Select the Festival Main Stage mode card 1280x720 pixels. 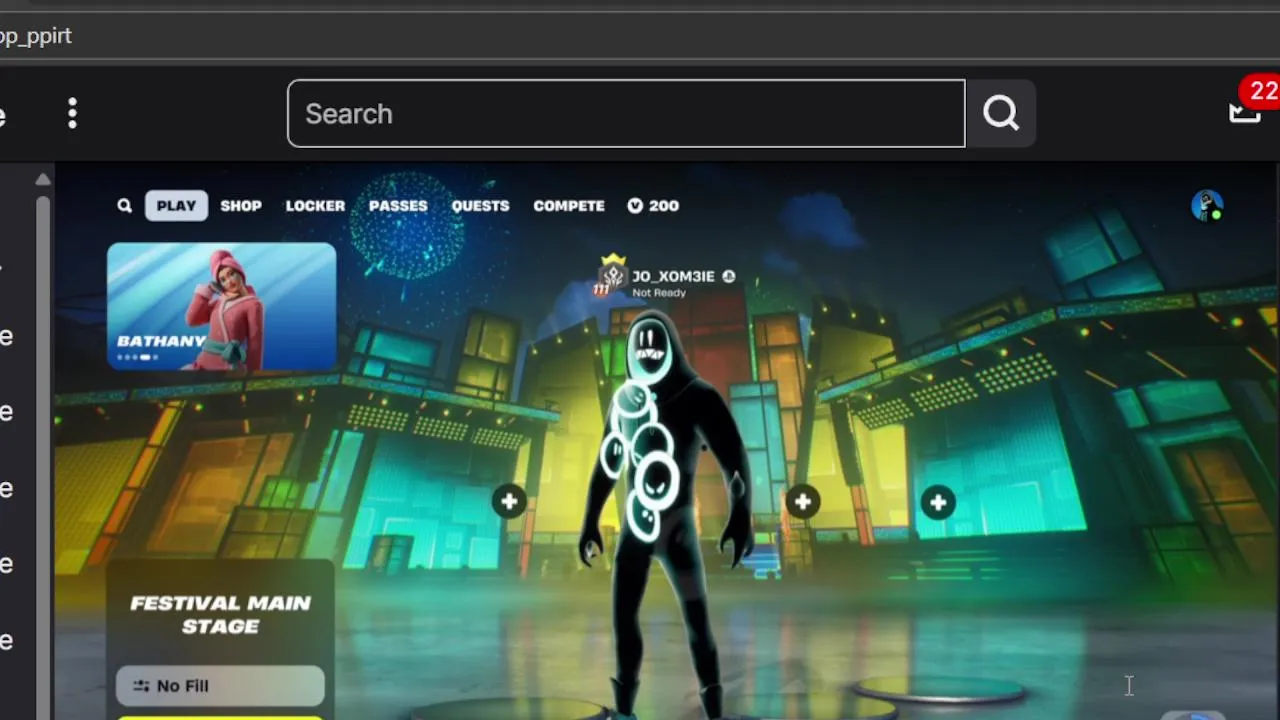[220, 614]
